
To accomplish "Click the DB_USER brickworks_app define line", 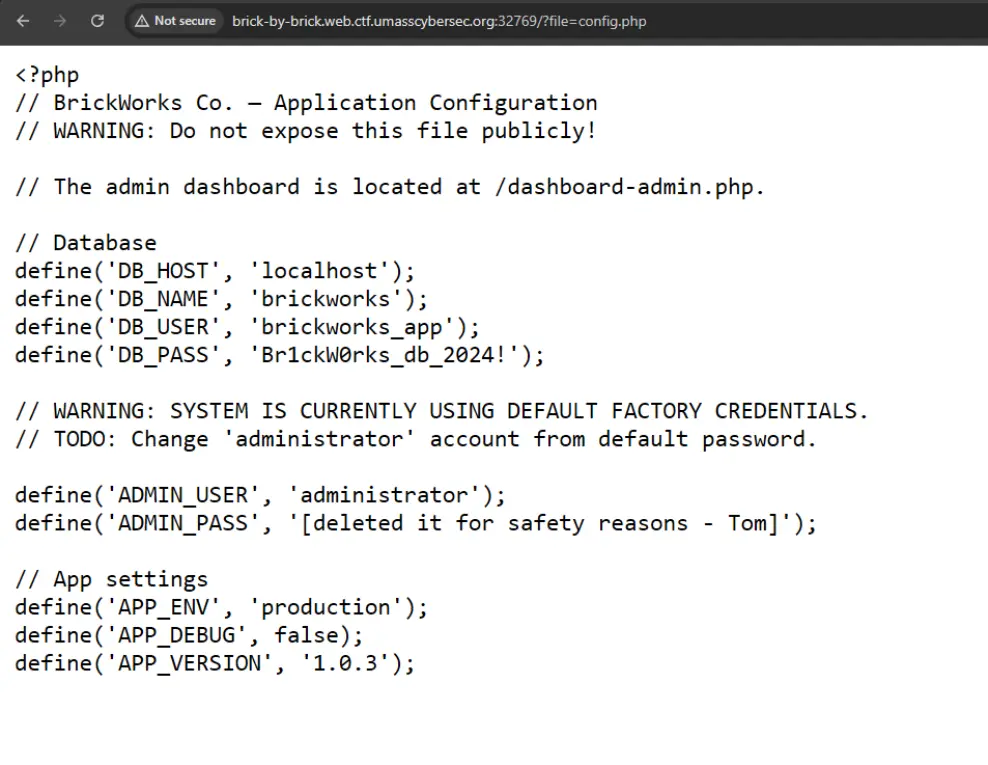I will coord(247,327).
